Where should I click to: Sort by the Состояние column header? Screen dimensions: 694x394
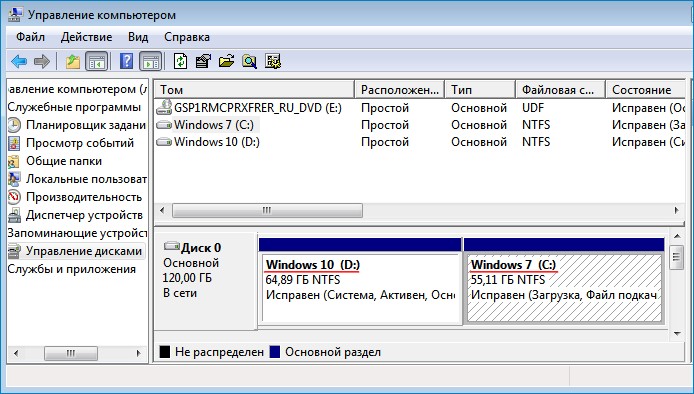(x=645, y=89)
